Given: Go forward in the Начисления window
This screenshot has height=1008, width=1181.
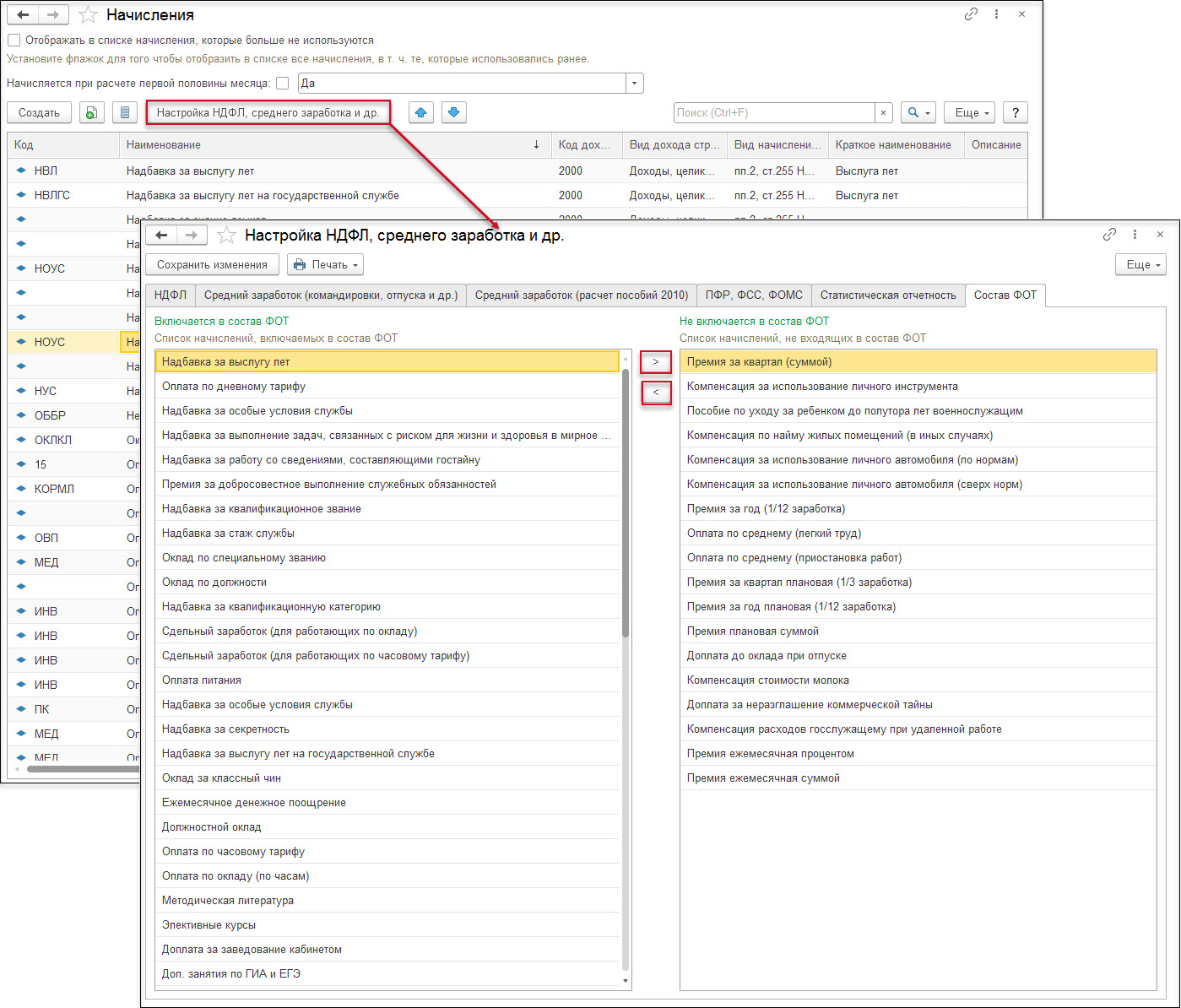Looking at the screenshot, I should [x=53, y=15].
